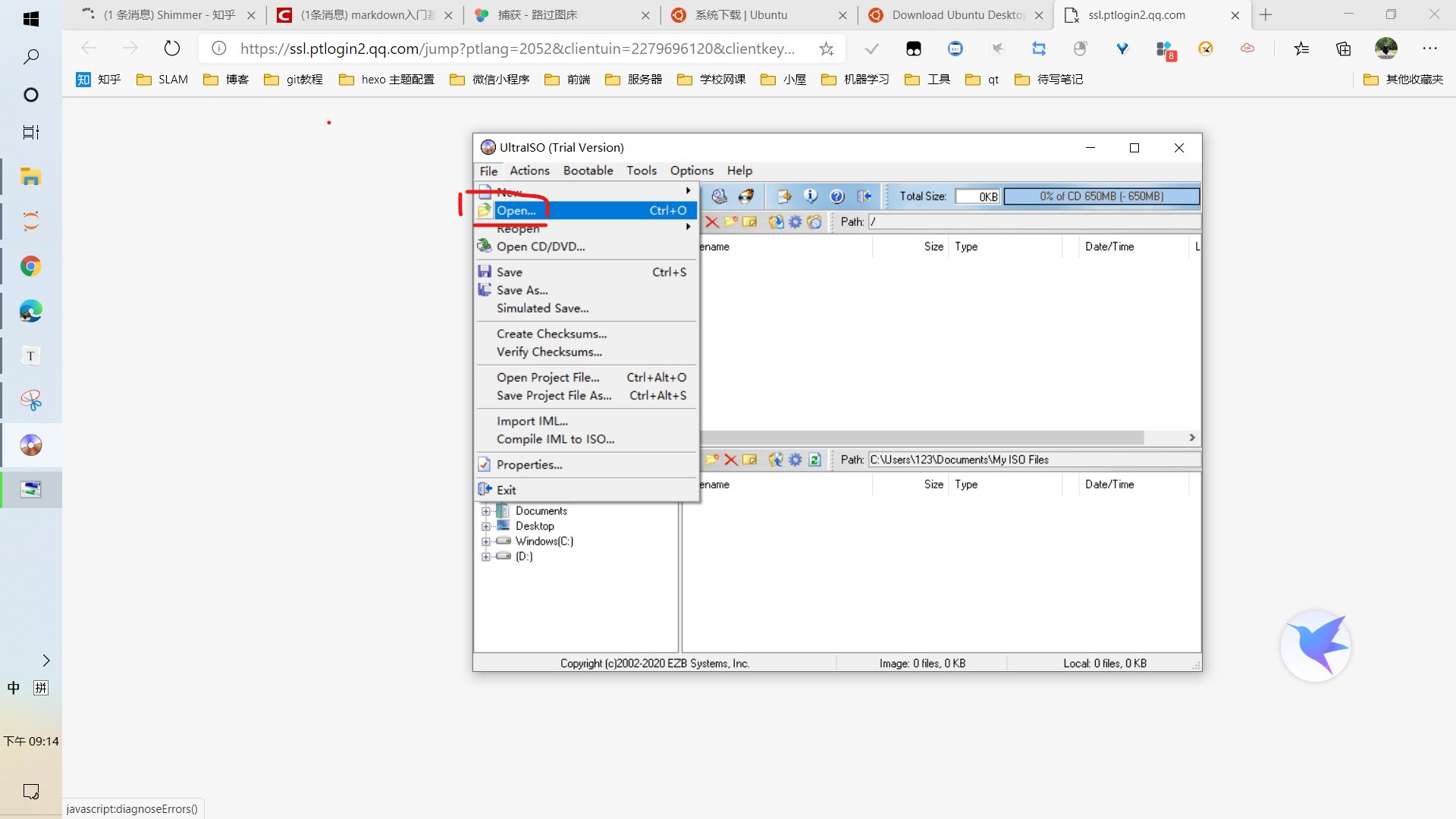The image size is (1456, 819).
Task: Click Rename icon in local pane toolbar
Action: 750,460
